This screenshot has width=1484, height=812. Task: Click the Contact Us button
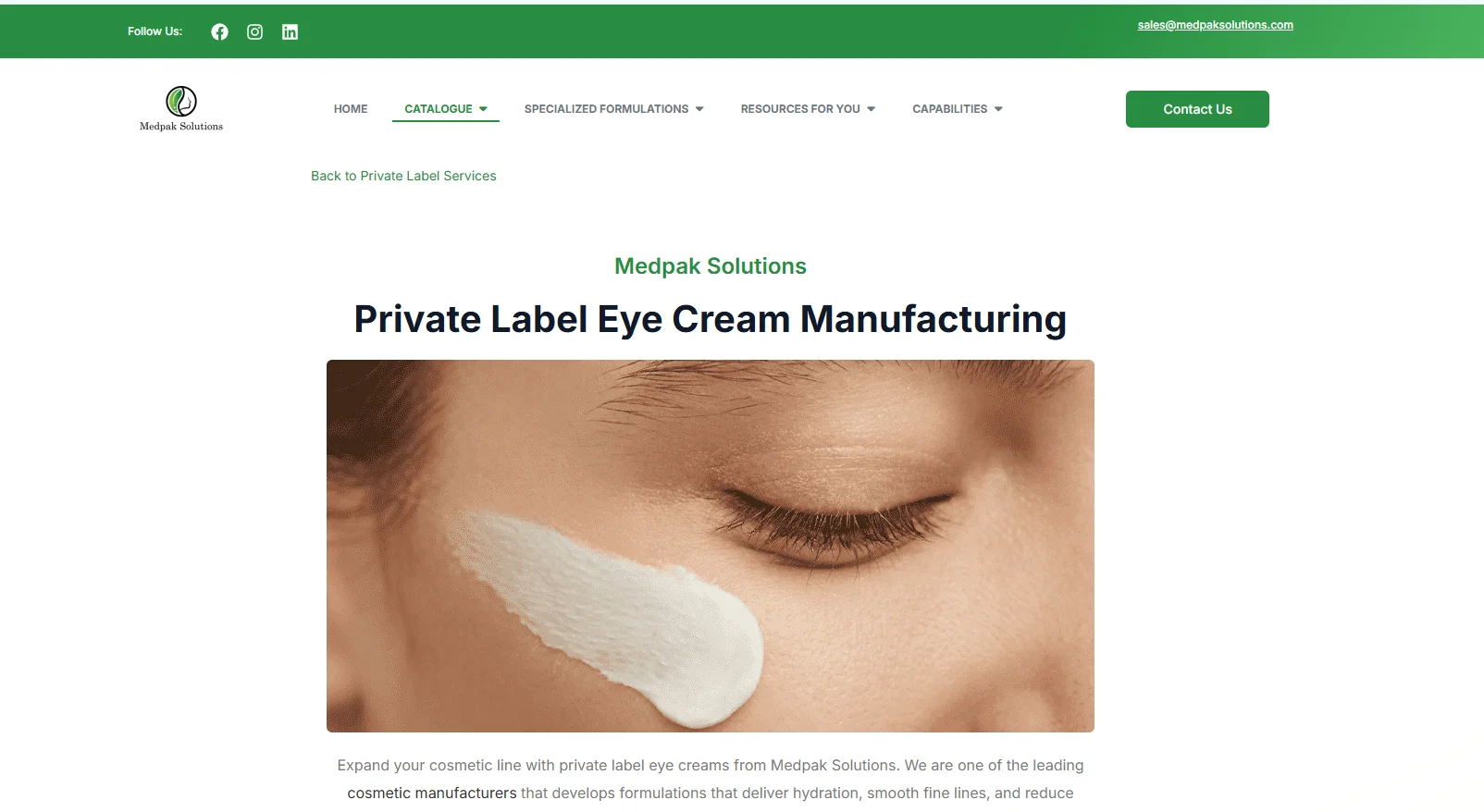pyautogui.click(x=1197, y=109)
